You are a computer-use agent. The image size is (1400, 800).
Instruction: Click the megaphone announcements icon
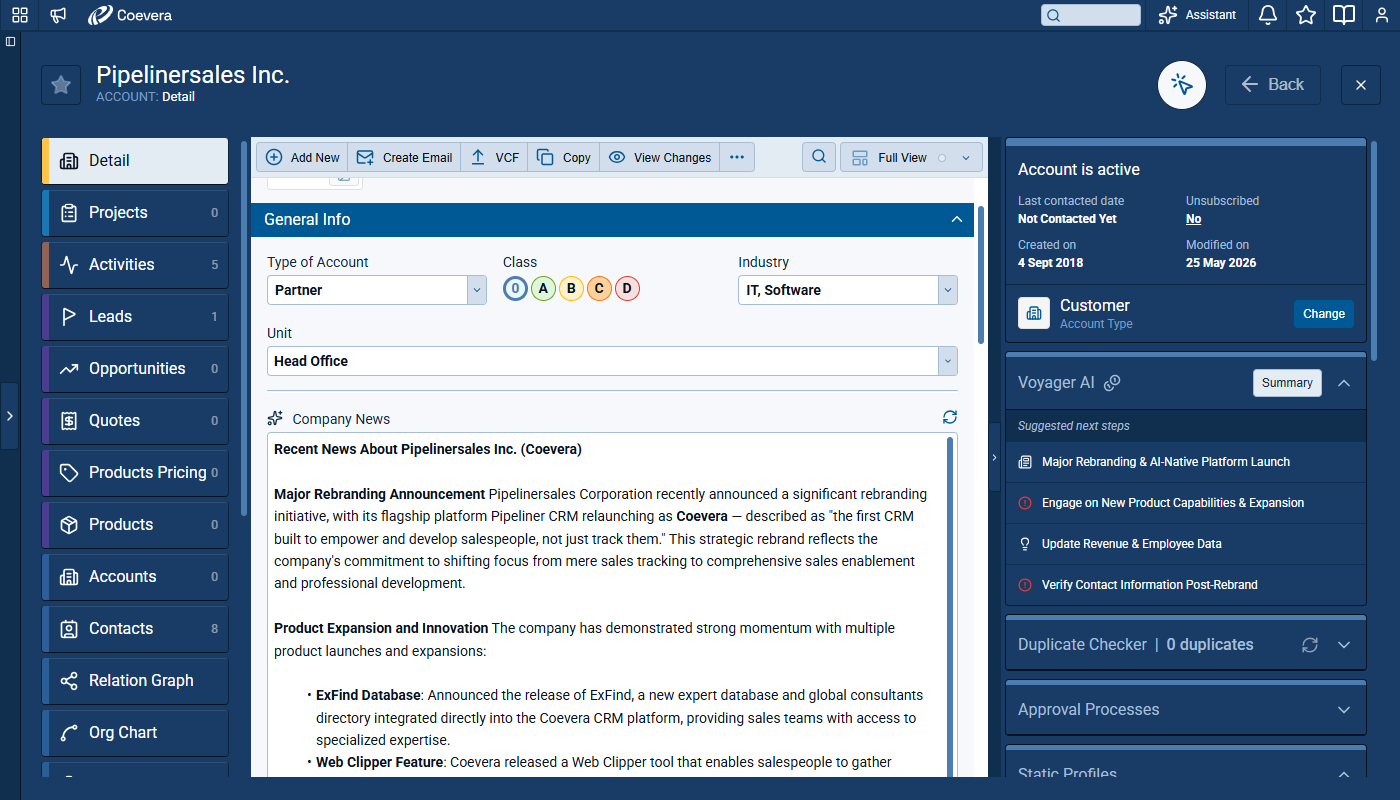coord(59,15)
